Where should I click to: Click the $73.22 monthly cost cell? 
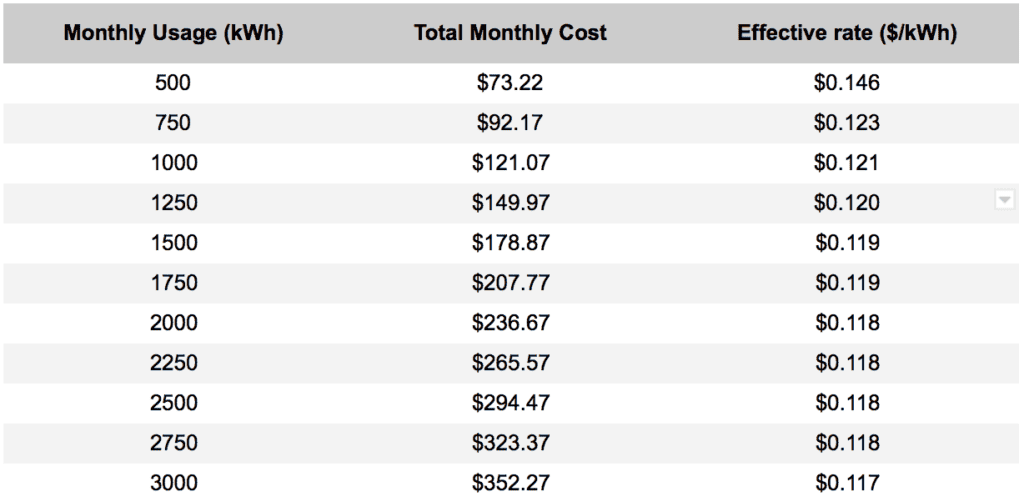pyautogui.click(x=510, y=83)
